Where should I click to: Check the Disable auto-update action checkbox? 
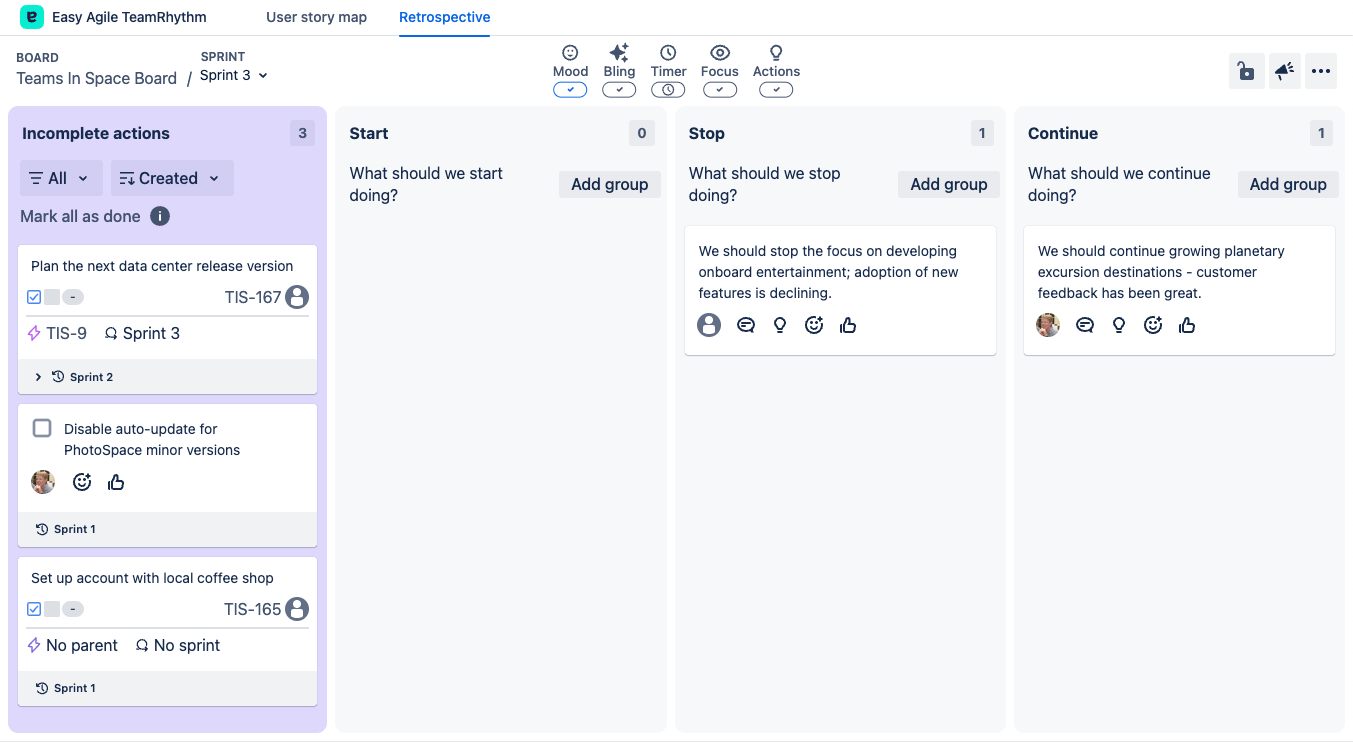point(42,428)
